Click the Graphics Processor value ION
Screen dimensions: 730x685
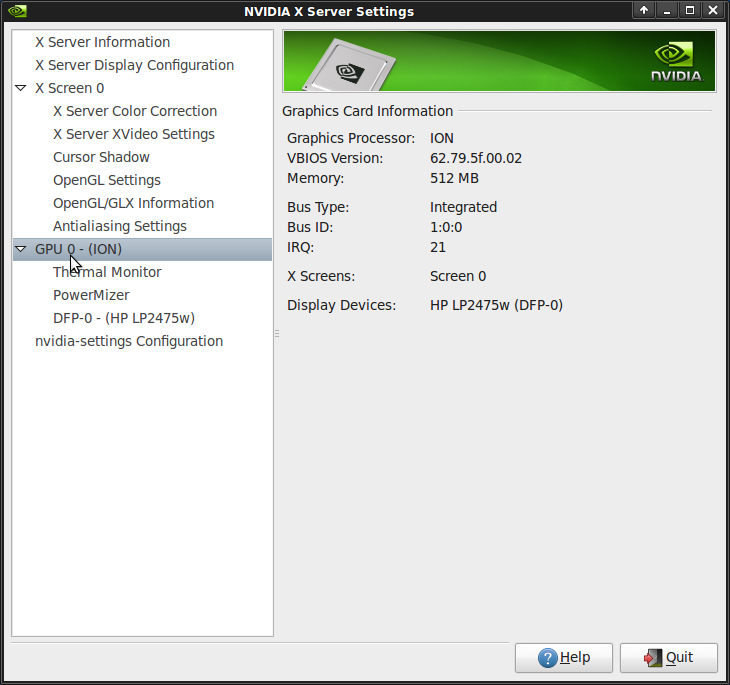click(x=441, y=138)
